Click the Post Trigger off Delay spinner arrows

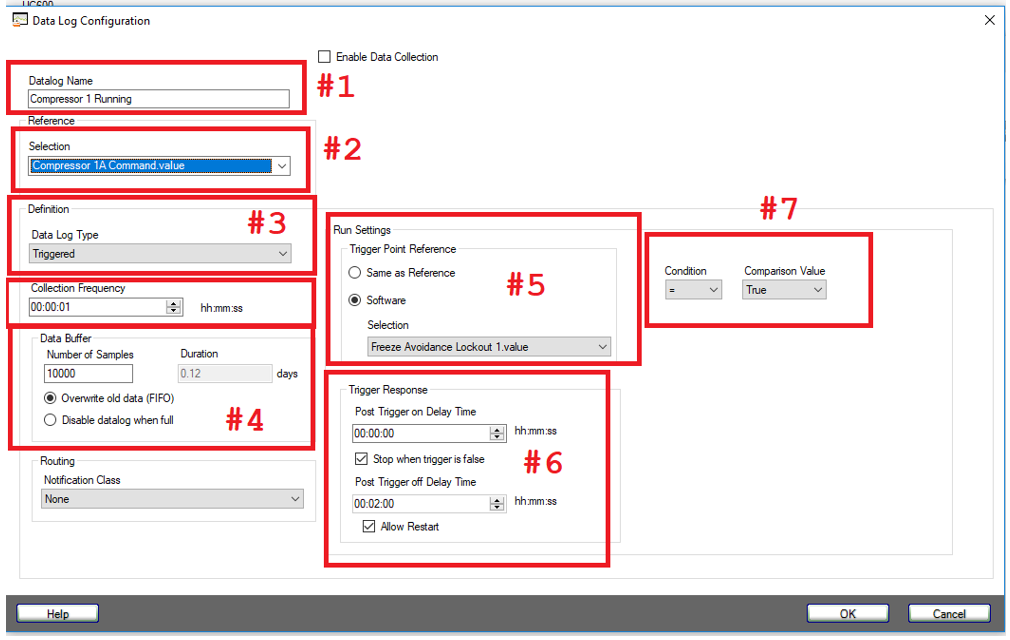pyautogui.click(x=497, y=504)
